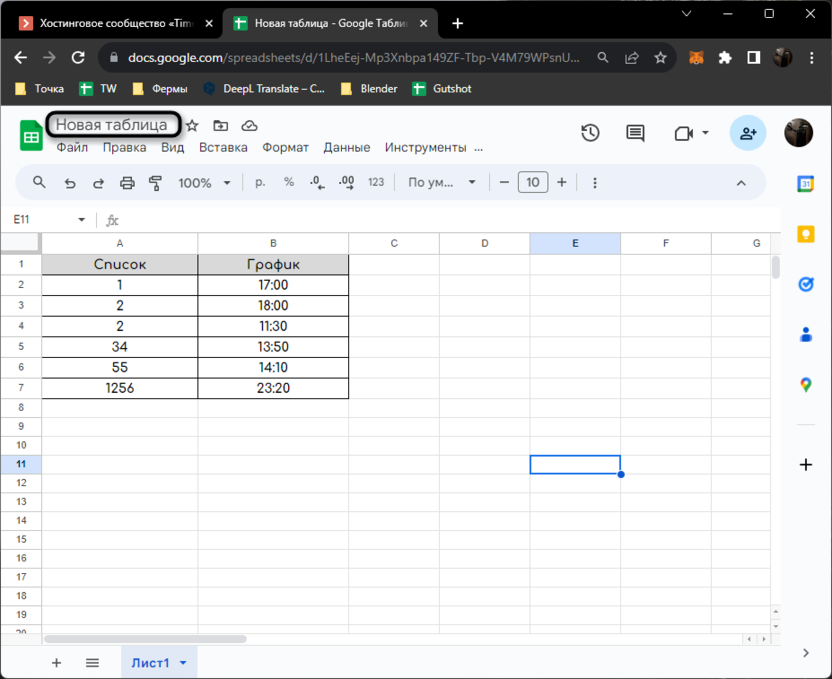This screenshot has height=679, width=832.
Task: Click the share button with person icon
Action: tap(747, 133)
